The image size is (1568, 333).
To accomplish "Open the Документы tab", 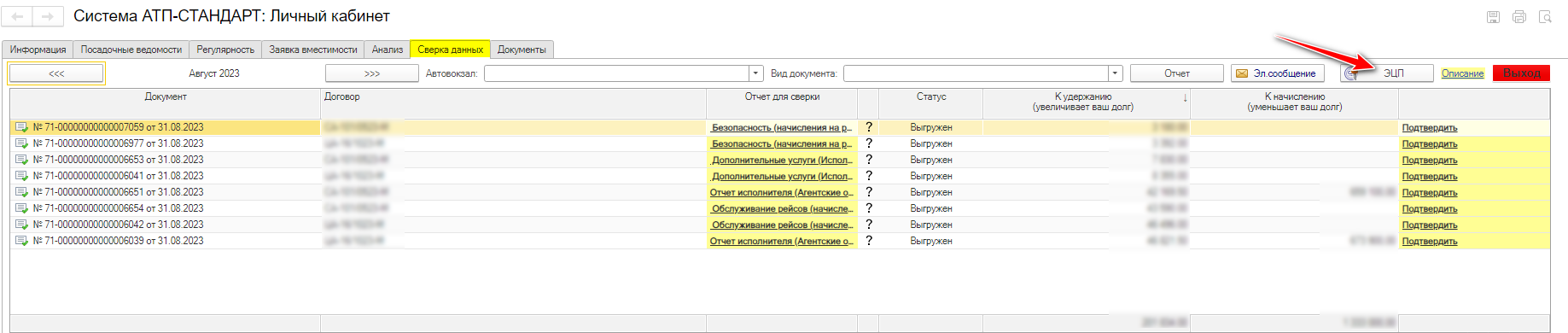I will (522, 50).
